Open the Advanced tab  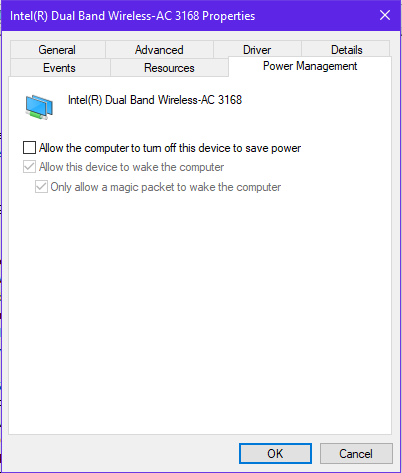[159, 50]
